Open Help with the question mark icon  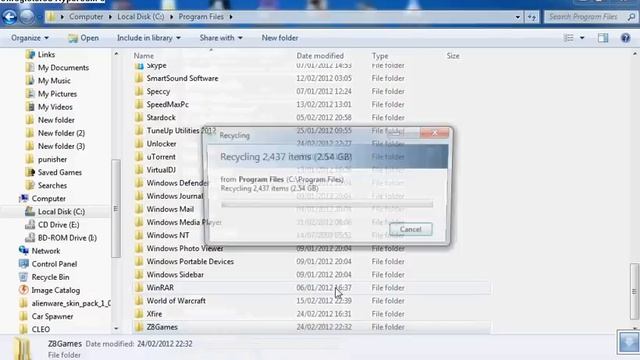[625, 38]
